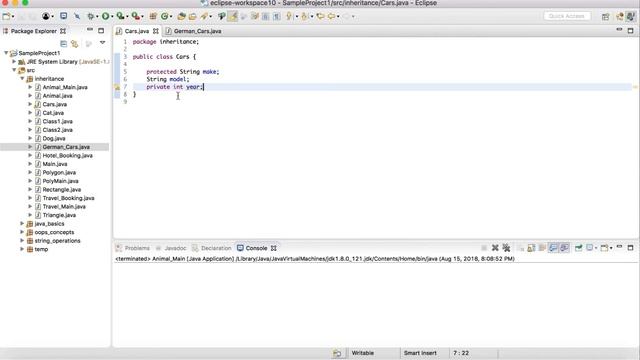Viewport: 640px width, 360px height.
Task: Click Remove Launch X icon in Console
Action: [x=495, y=248]
